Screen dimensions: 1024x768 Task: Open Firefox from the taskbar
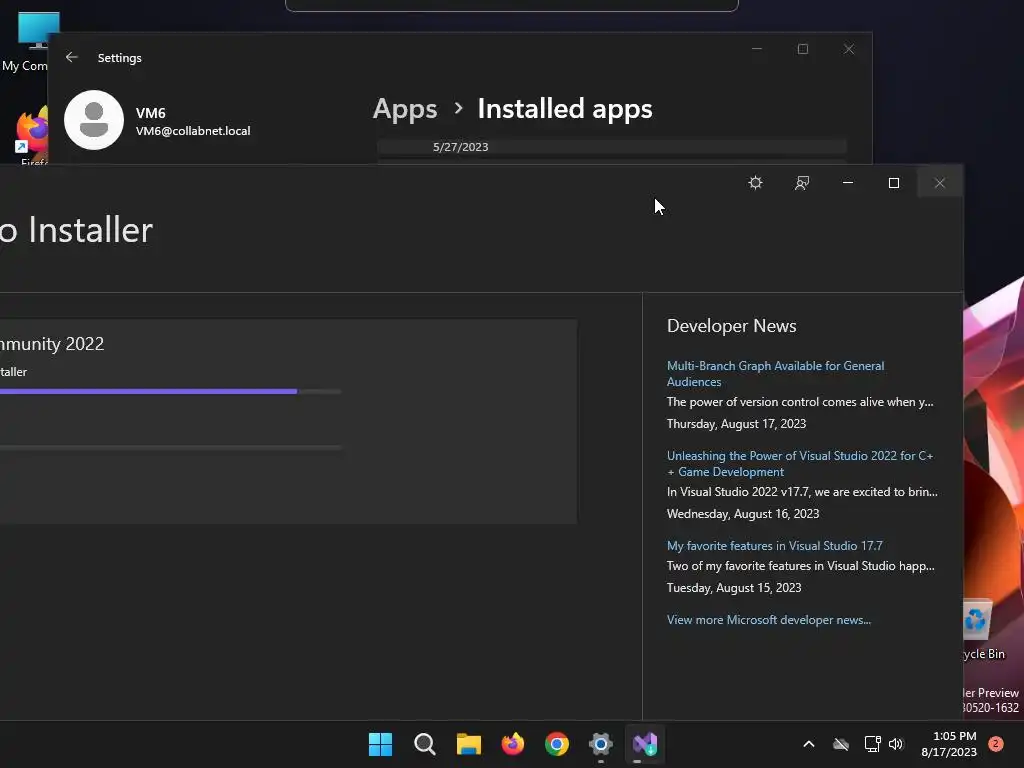(513, 744)
